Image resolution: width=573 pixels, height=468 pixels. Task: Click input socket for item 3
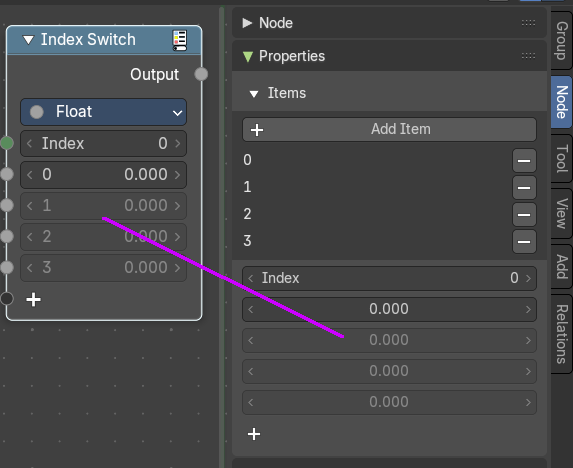click(7, 267)
